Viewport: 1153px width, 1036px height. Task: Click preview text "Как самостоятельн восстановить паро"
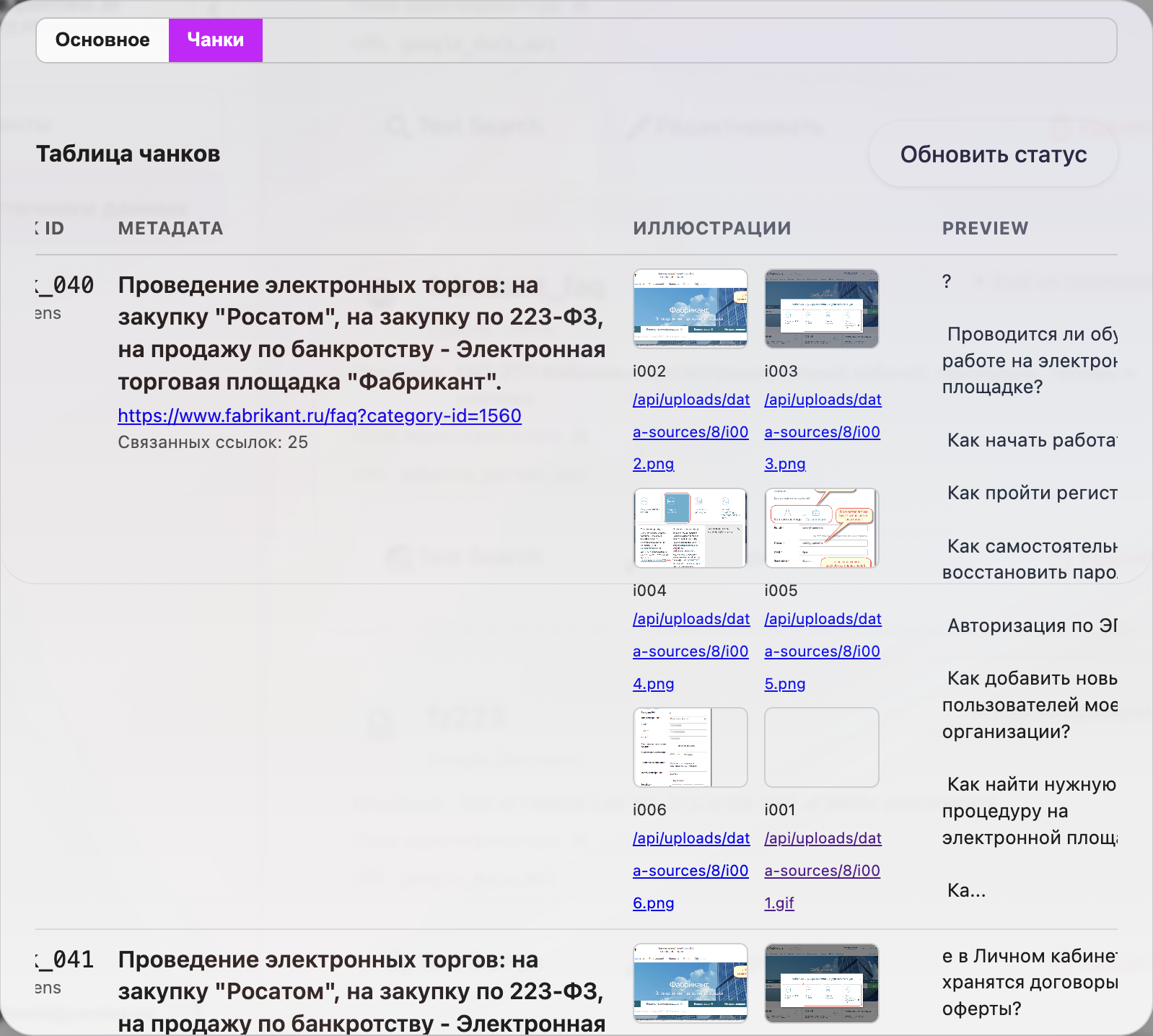(x=1030, y=559)
